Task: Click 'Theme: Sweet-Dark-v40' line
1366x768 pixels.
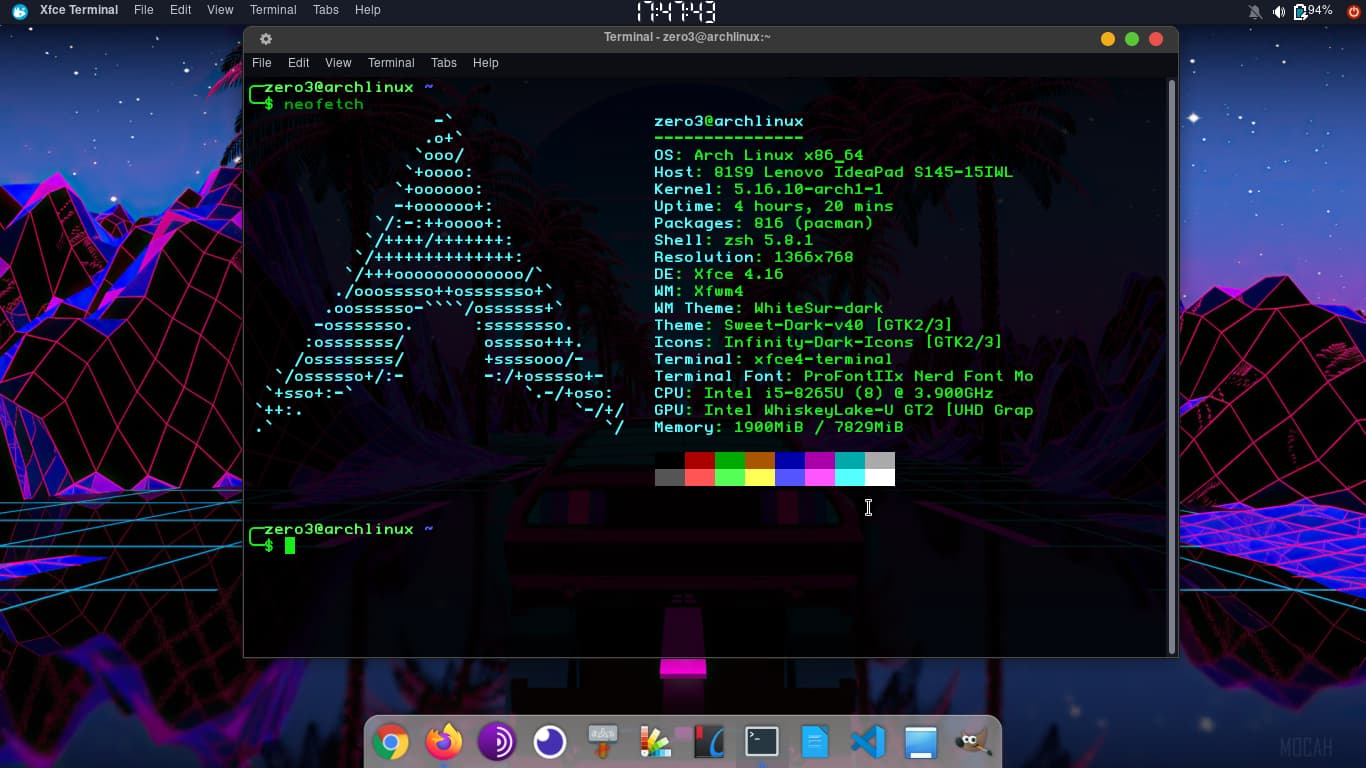Action: 804,325
